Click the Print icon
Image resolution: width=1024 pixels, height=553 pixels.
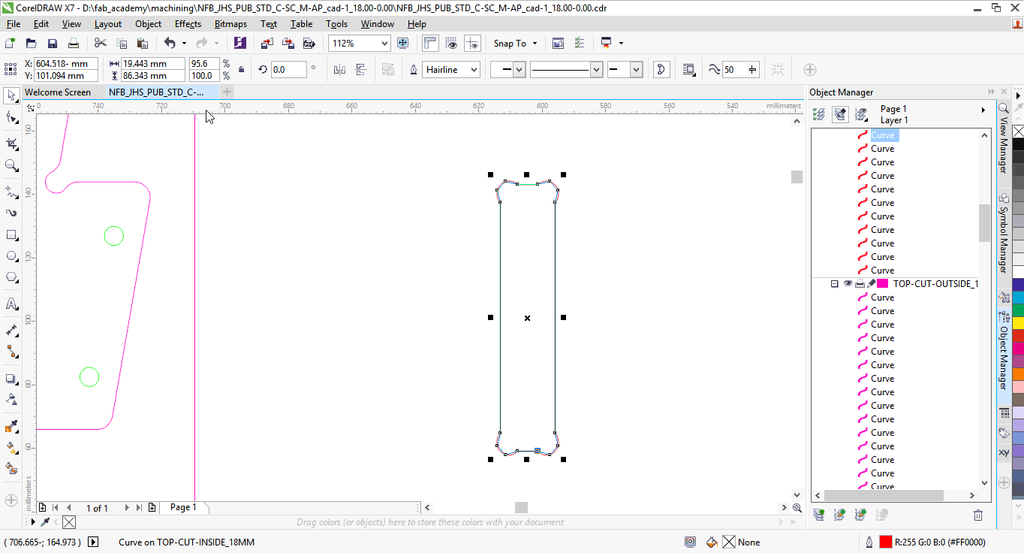pyautogui.click(x=73, y=43)
